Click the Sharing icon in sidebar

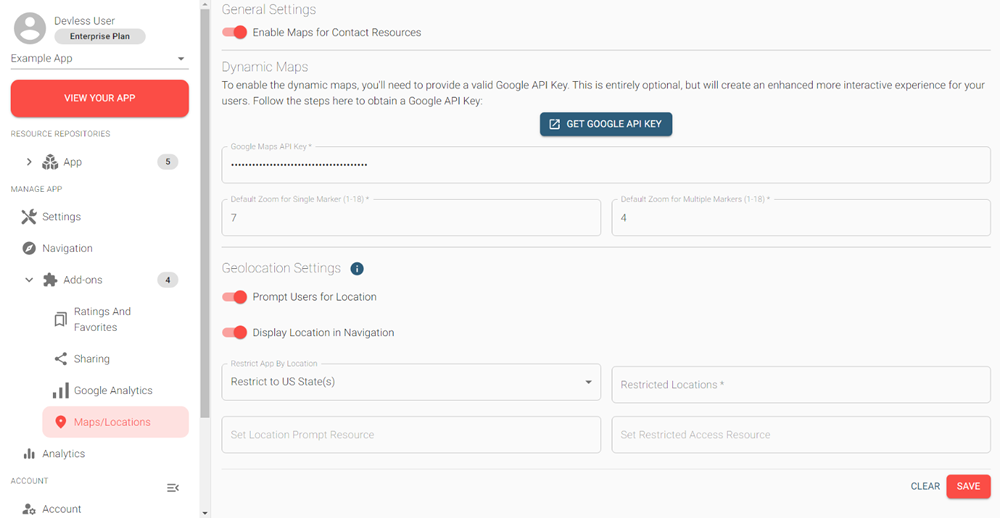click(x=61, y=359)
